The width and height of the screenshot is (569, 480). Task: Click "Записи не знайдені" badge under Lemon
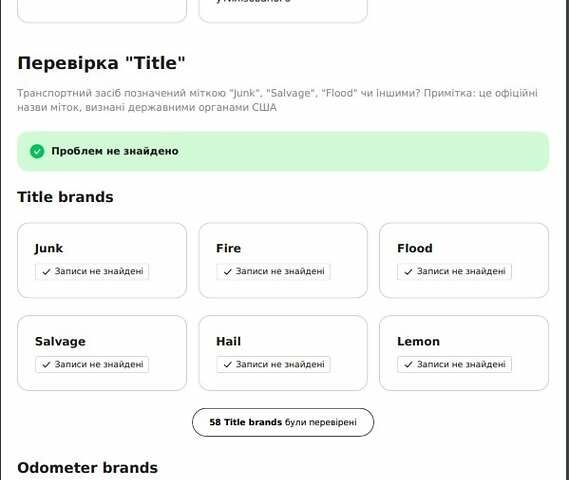point(454,364)
